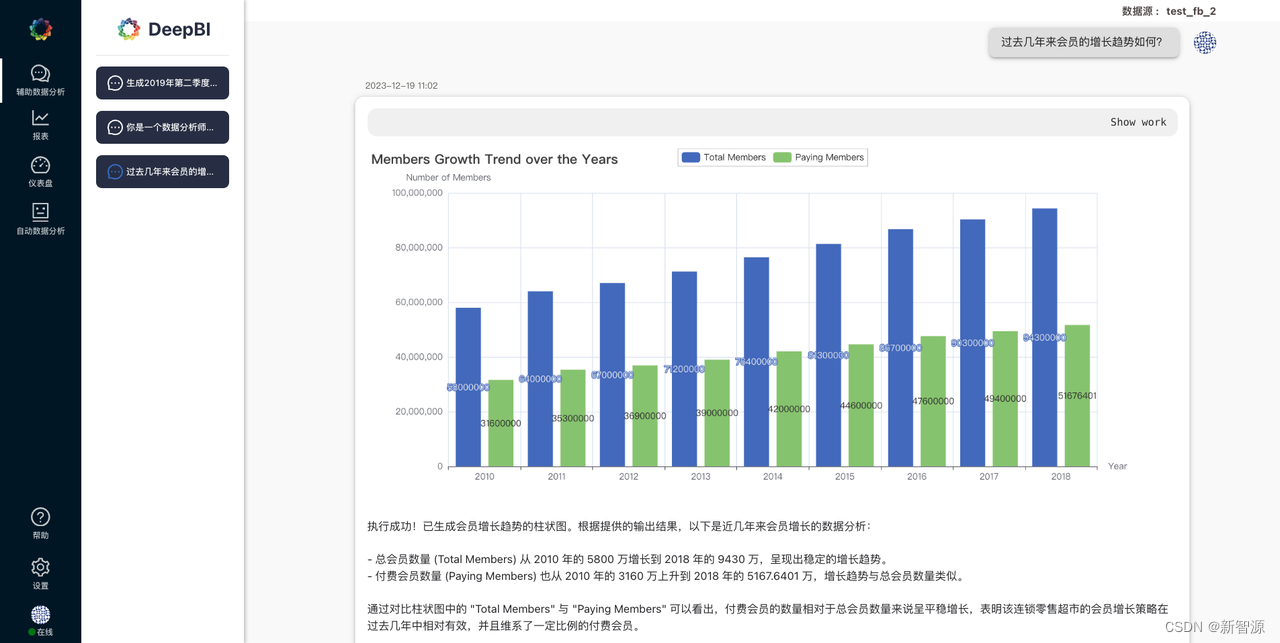Open chat 生成2019年第二季度...
1280x643 pixels.
coord(162,83)
